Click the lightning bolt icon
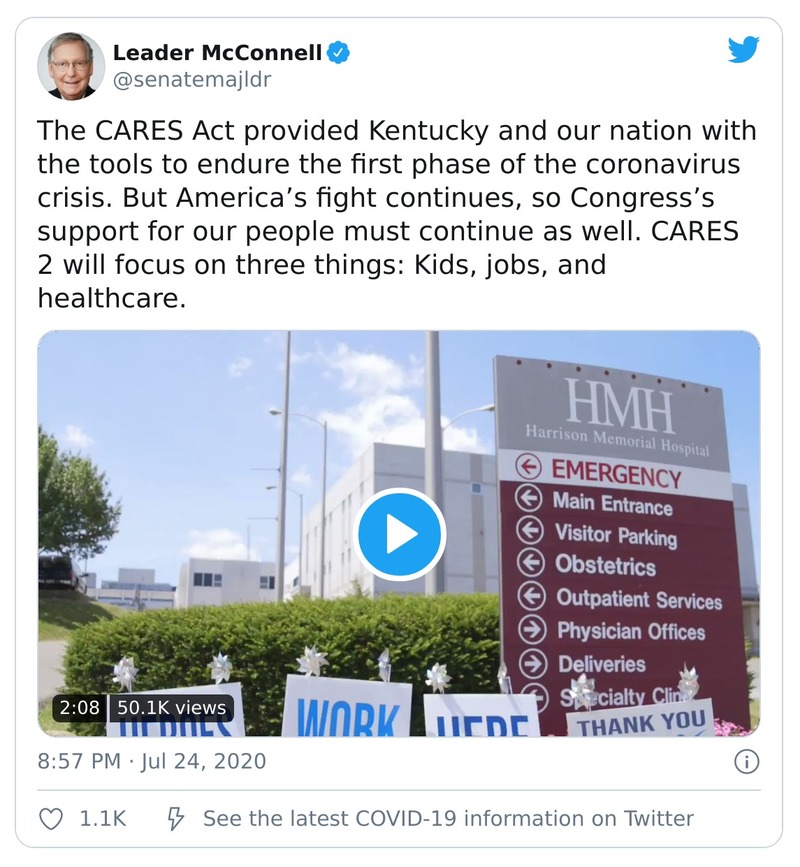Viewport: 800px width, 867px height. [176, 818]
